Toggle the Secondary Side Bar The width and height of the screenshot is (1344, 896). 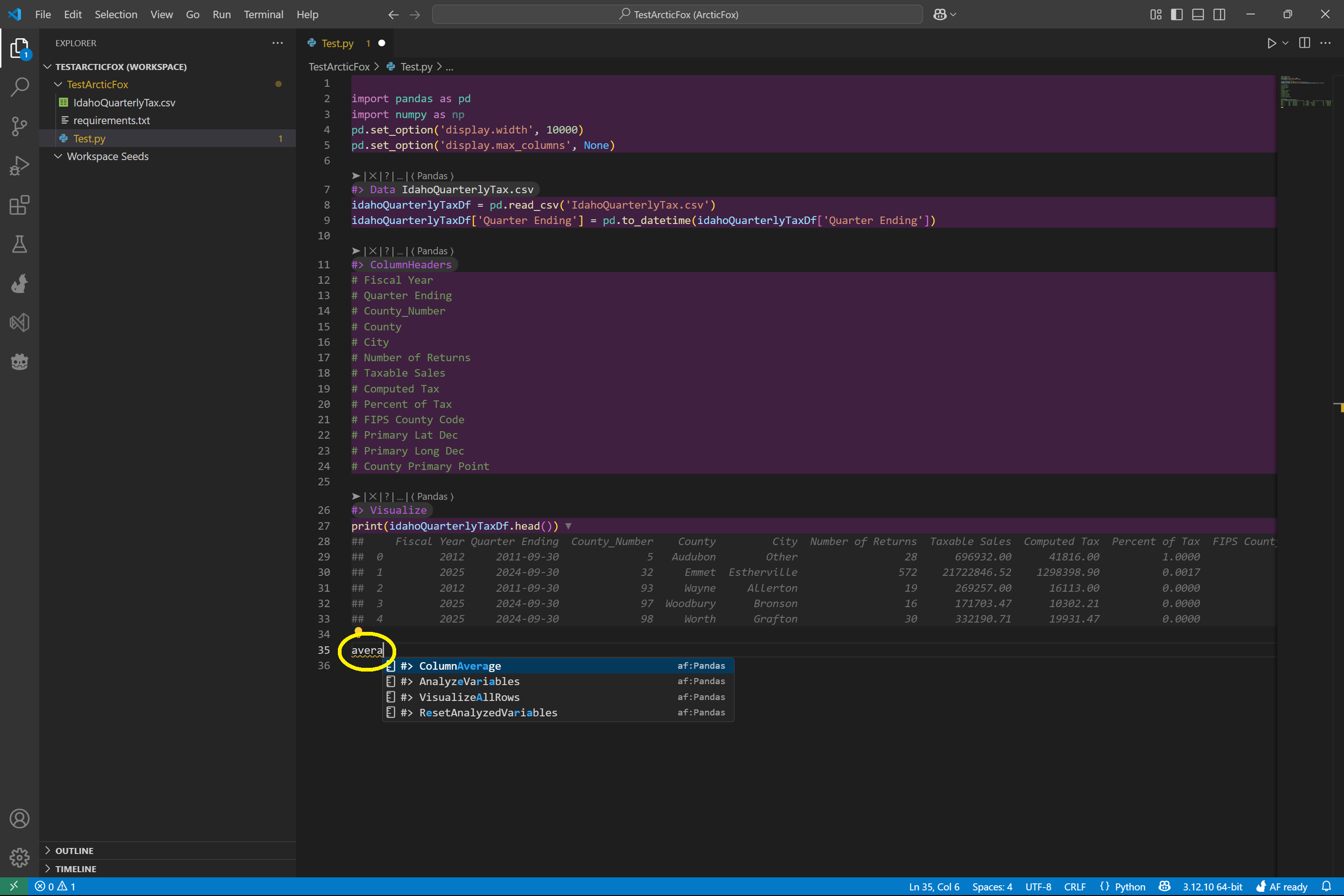(x=1219, y=14)
